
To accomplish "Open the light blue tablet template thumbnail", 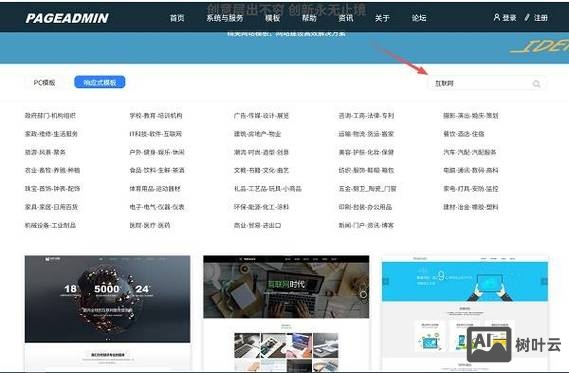I will click(x=464, y=313).
